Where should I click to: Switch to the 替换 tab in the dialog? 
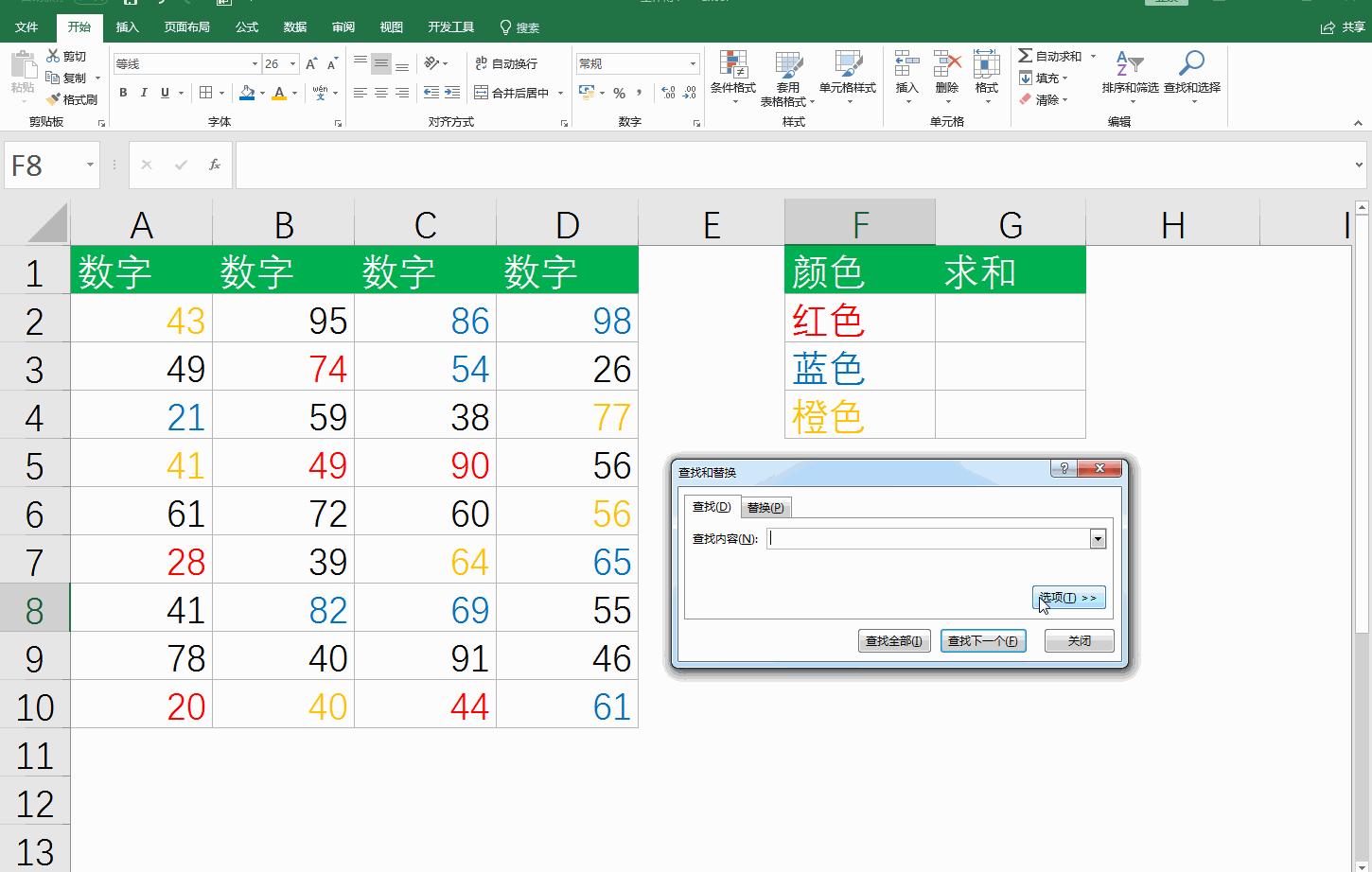[766, 507]
